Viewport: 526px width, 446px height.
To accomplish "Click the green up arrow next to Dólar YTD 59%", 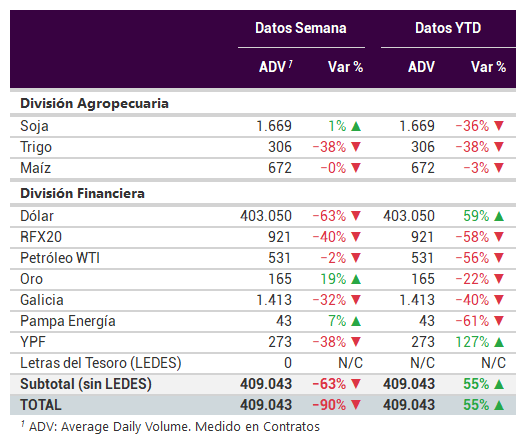I will tap(499, 216).
